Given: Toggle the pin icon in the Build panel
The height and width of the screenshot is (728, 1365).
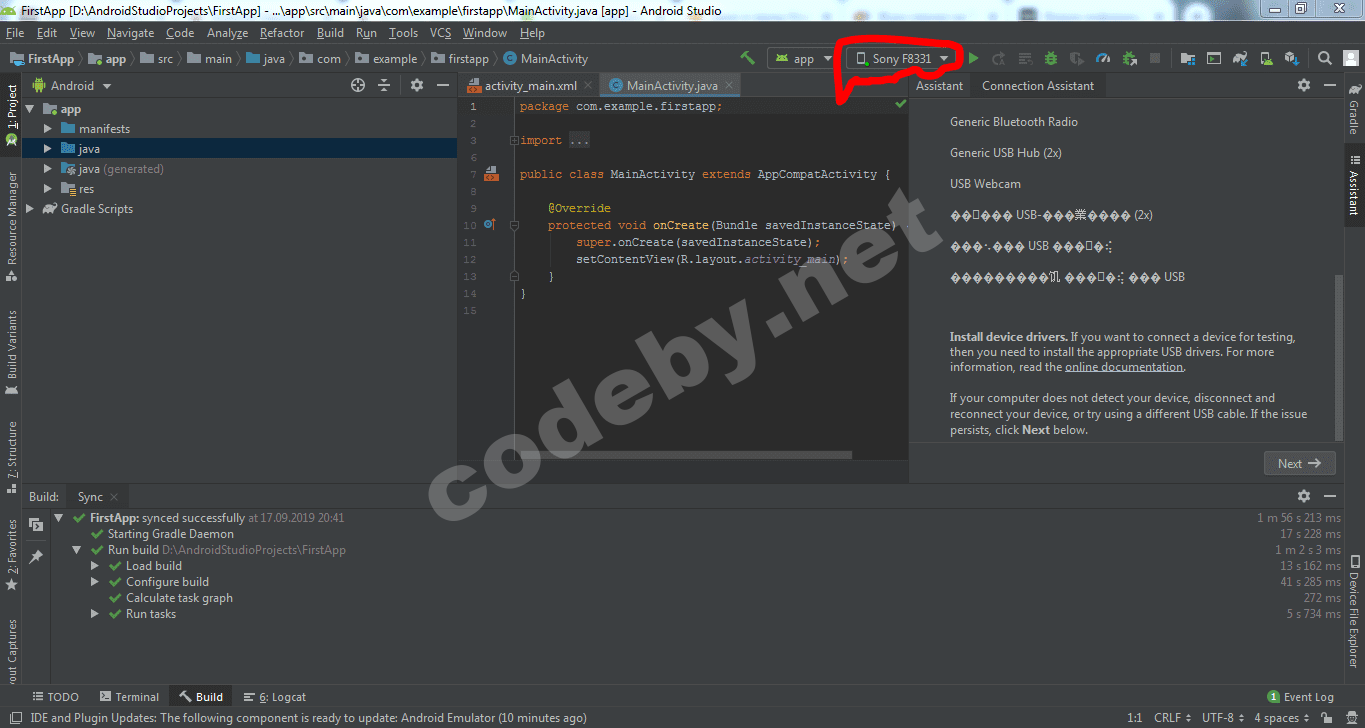Looking at the screenshot, I should coord(36,556).
